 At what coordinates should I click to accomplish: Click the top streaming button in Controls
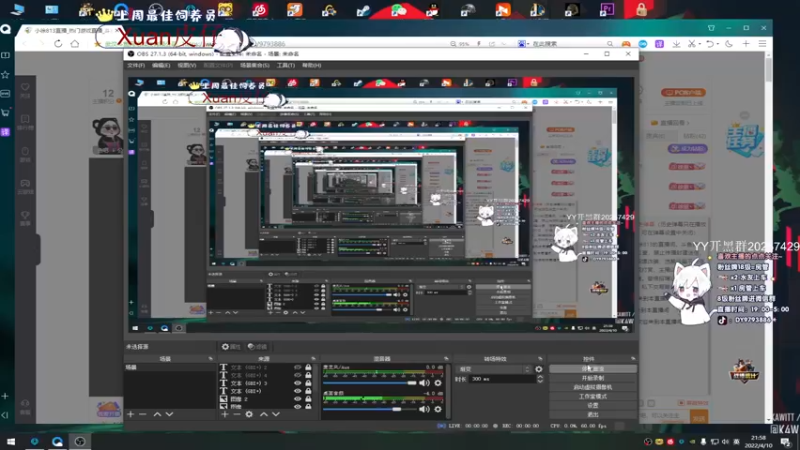pyautogui.click(x=593, y=368)
